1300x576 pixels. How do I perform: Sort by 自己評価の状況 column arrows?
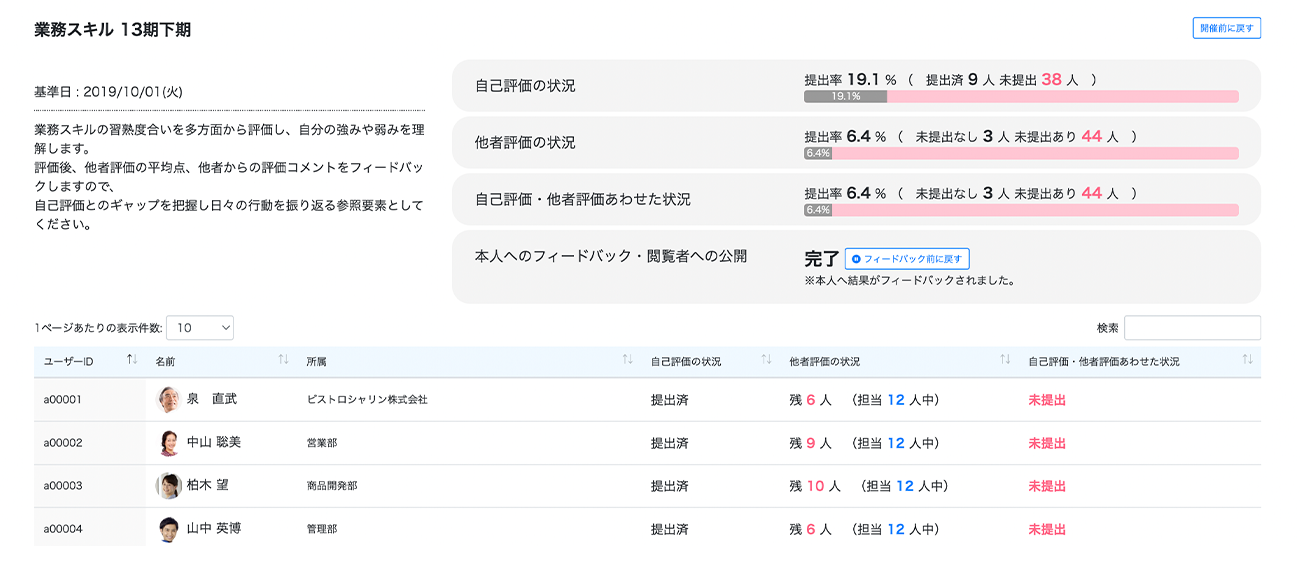coord(766,360)
